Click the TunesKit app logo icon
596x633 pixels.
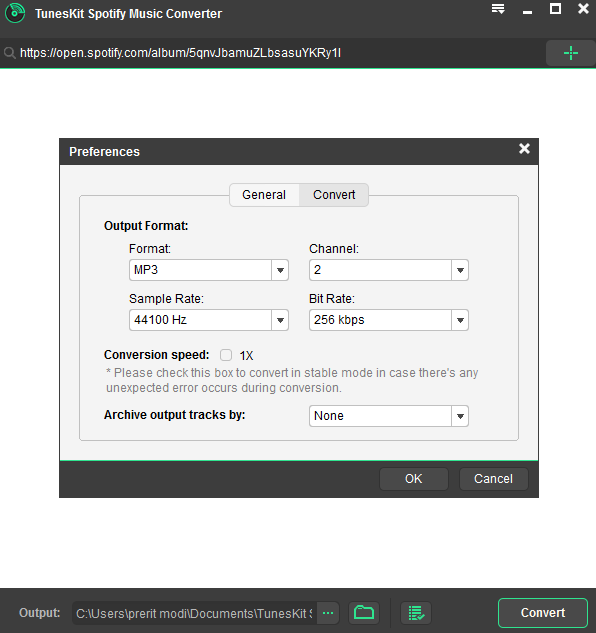coord(15,13)
